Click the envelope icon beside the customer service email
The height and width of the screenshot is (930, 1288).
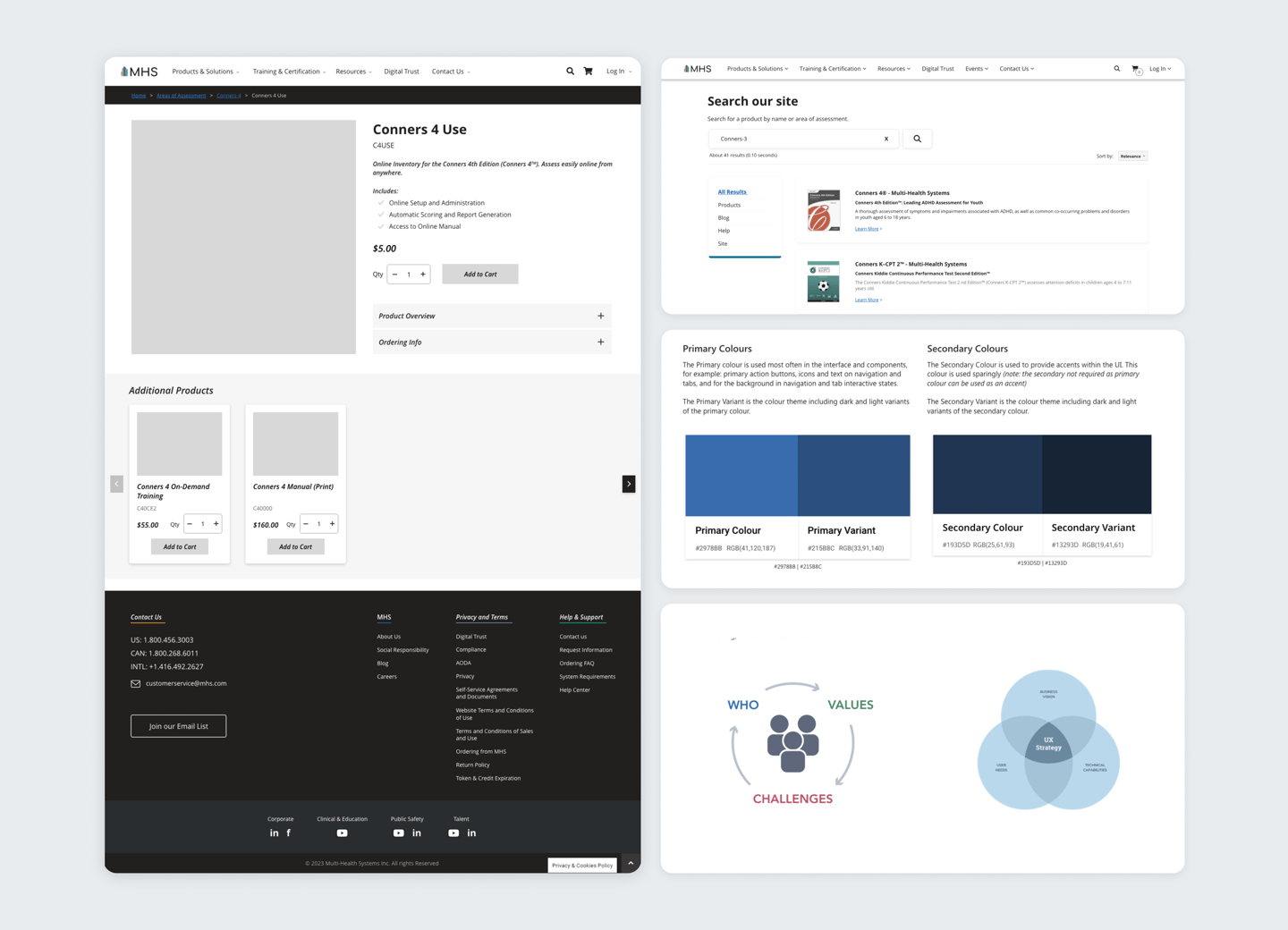pos(136,684)
